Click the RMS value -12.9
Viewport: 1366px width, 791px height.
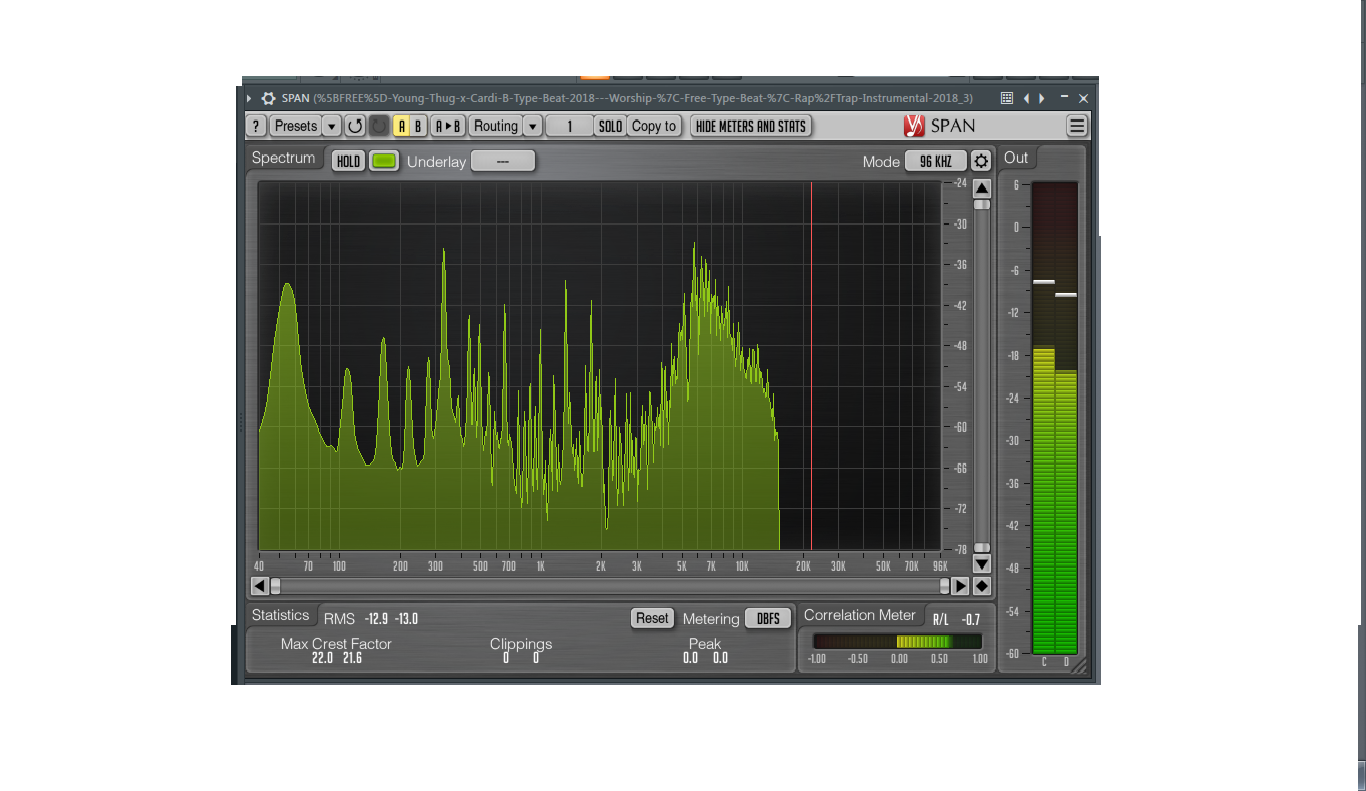pos(376,619)
